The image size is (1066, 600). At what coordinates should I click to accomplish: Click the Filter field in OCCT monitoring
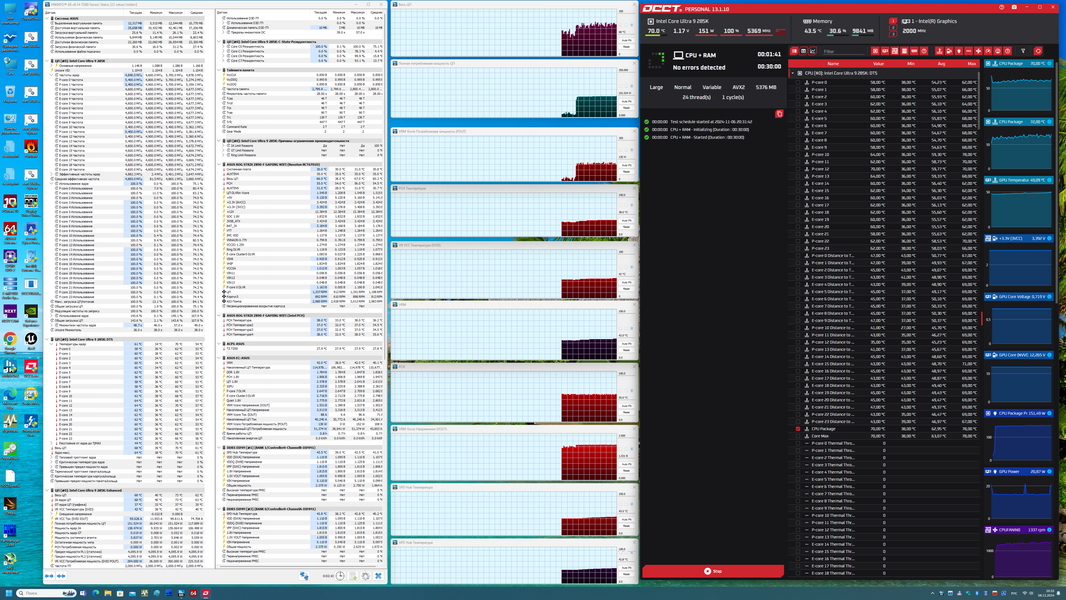point(843,52)
